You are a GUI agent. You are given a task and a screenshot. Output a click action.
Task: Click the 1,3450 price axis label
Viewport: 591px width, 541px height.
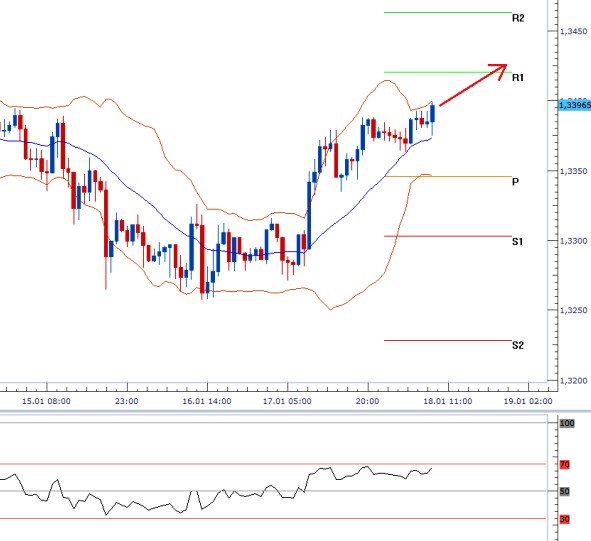573,31
